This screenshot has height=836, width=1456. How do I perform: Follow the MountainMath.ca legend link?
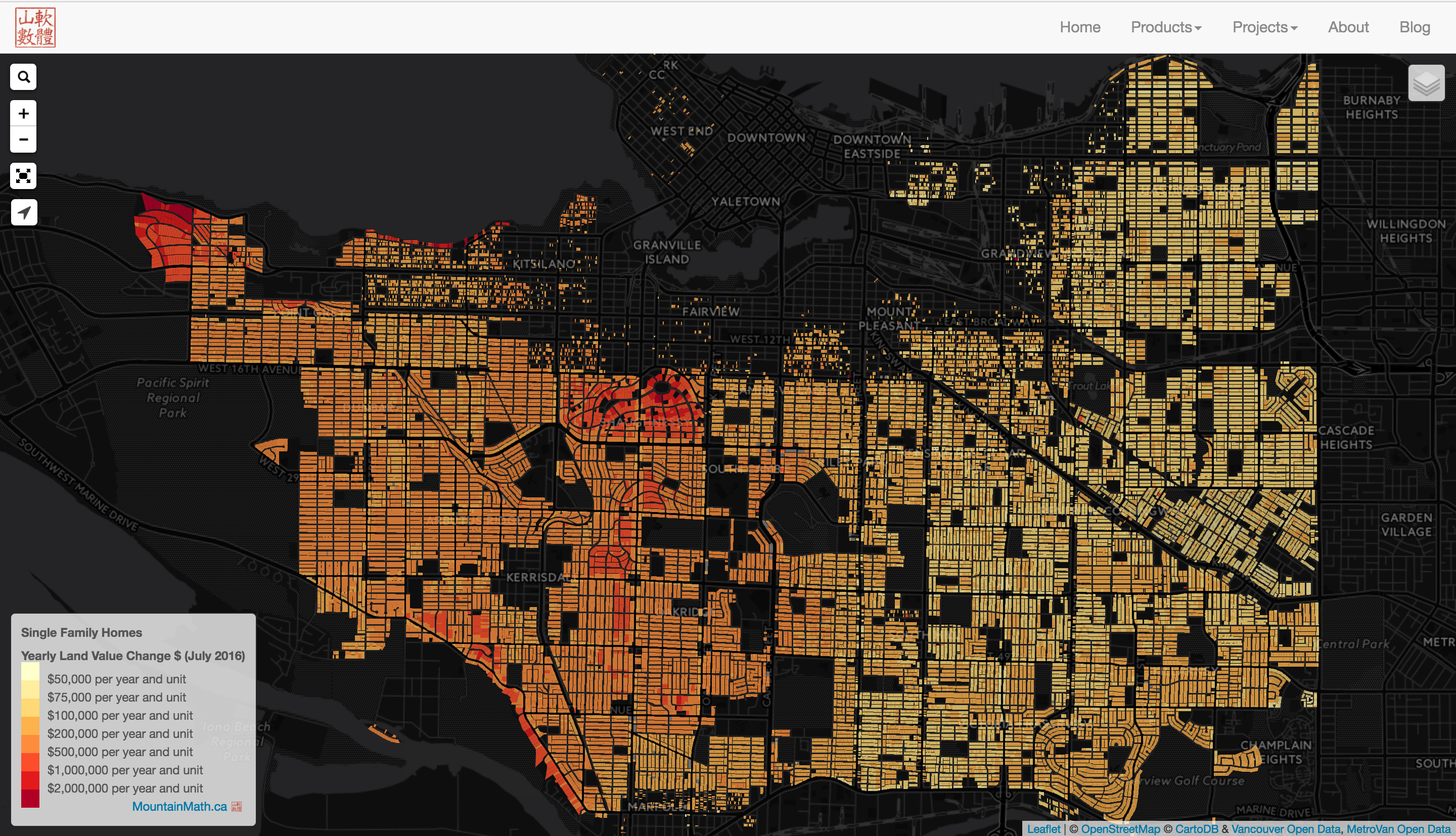pyautogui.click(x=179, y=806)
